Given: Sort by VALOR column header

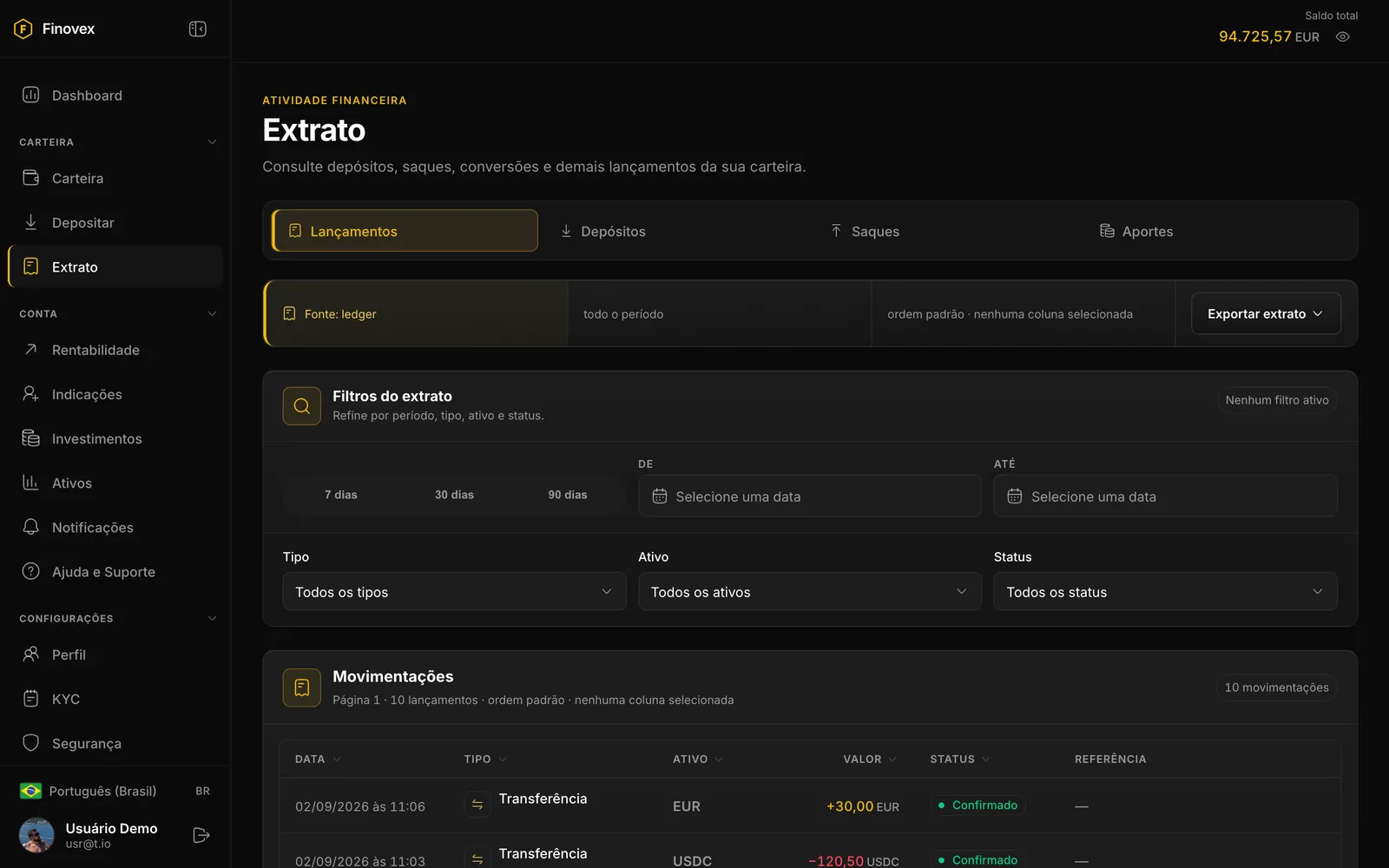Looking at the screenshot, I should [x=870, y=759].
